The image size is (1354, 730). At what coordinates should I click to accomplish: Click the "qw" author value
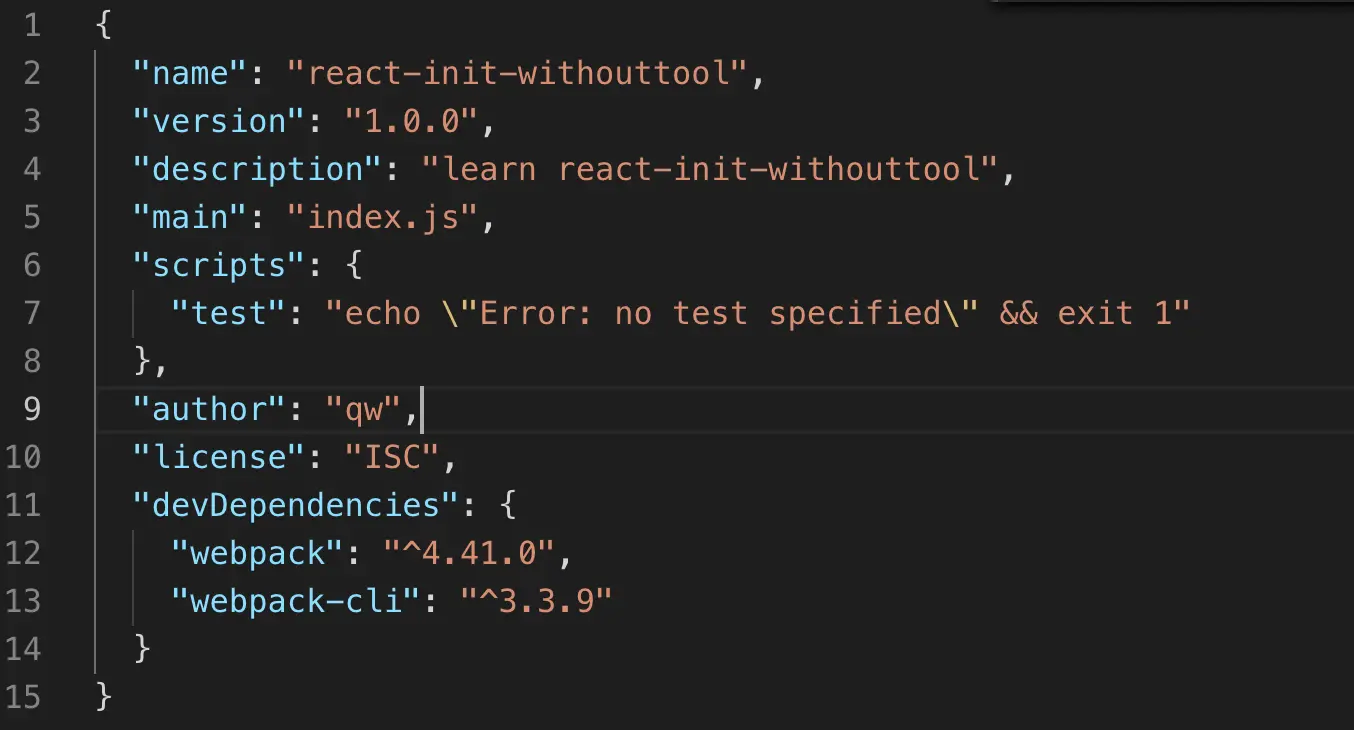point(364,409)
